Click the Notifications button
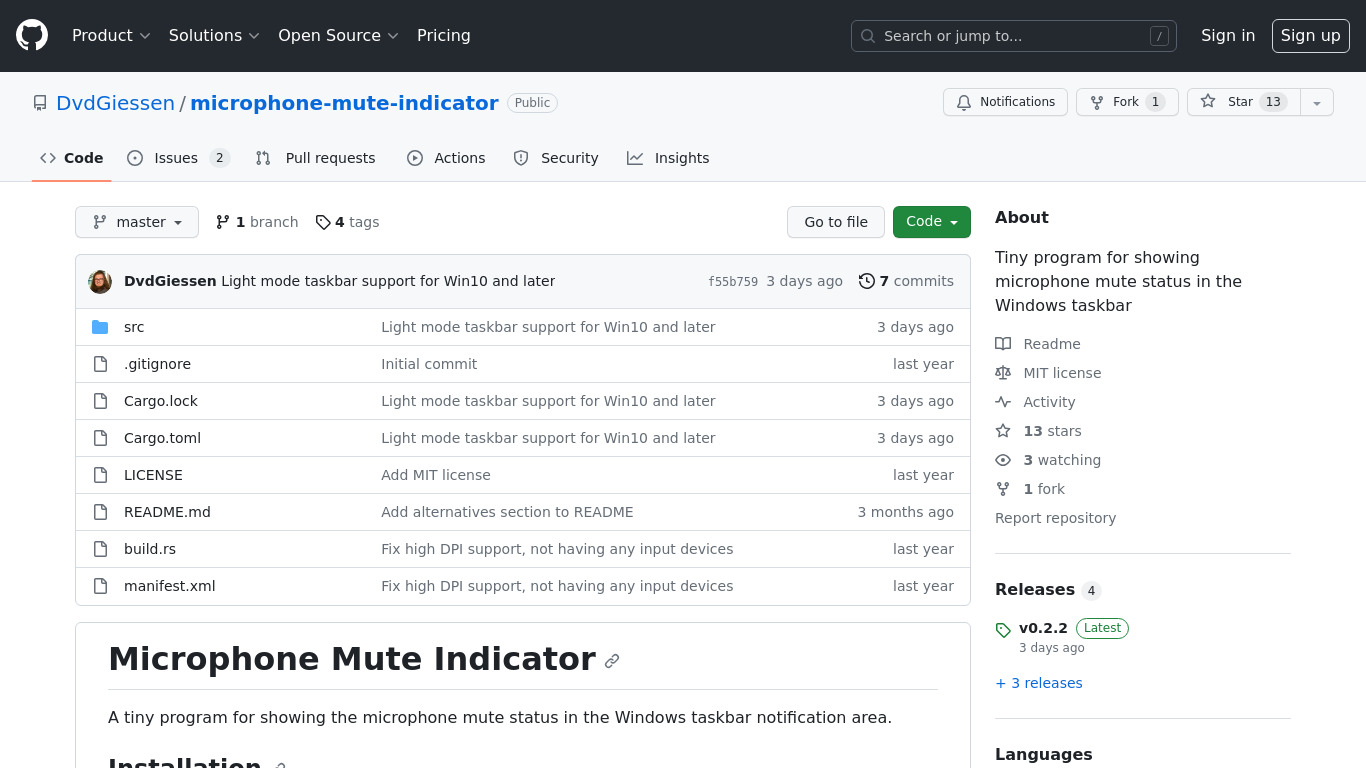Viewport: 1366px width, 768px height. 1006,102
